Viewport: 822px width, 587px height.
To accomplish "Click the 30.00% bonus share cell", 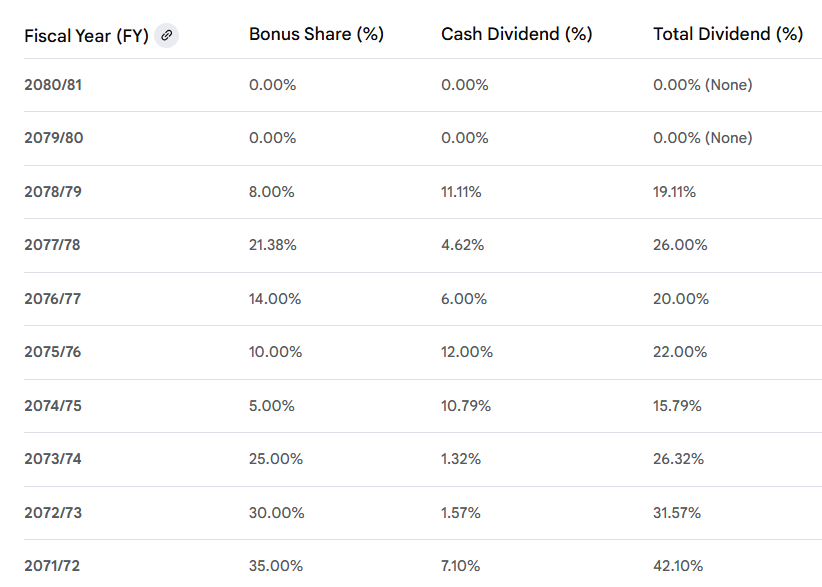I will (276, 513).
